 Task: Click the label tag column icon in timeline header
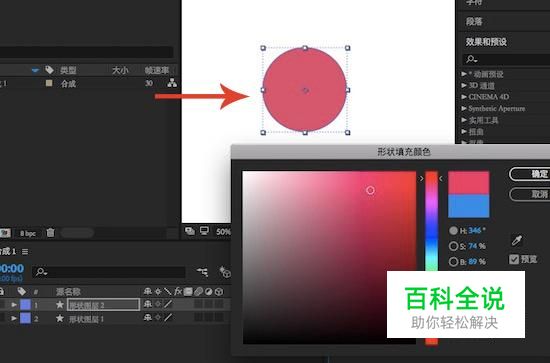tap(22, 291)
